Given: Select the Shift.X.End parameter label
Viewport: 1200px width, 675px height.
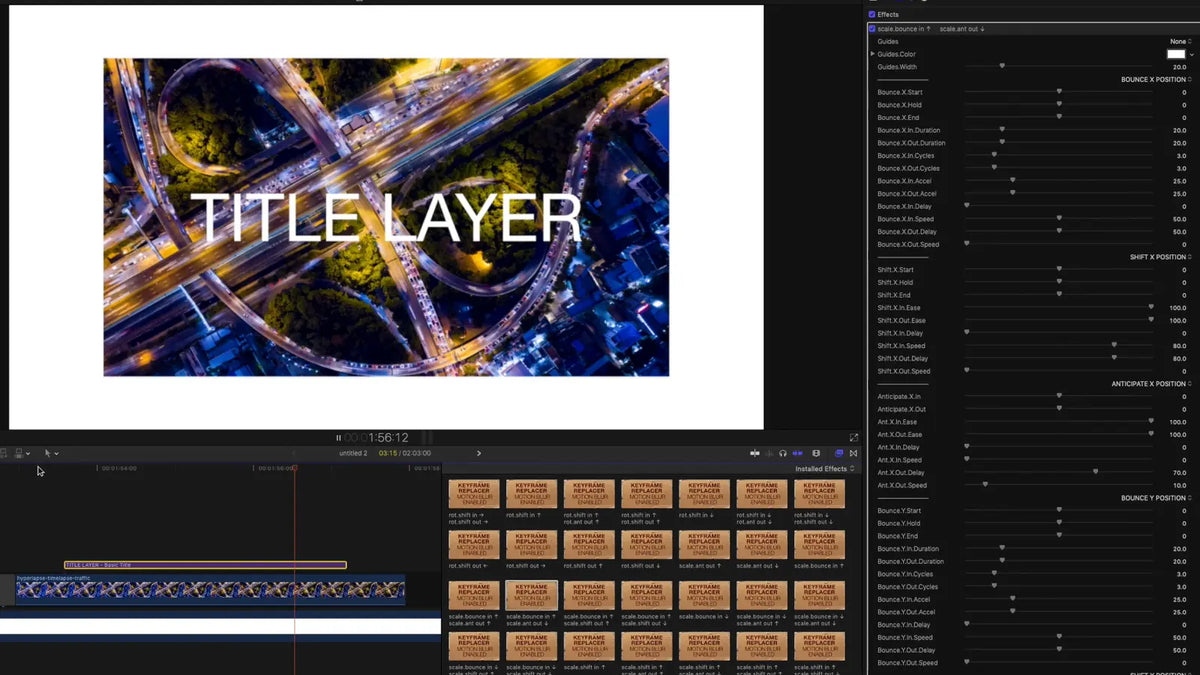Looking at the screenshot, I should [x=894, y=295].
